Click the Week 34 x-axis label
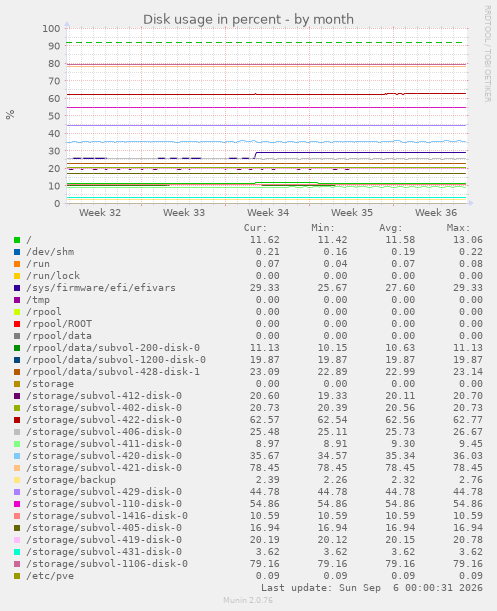The height and width of the screenshot is (611, 497). [268, 213]
